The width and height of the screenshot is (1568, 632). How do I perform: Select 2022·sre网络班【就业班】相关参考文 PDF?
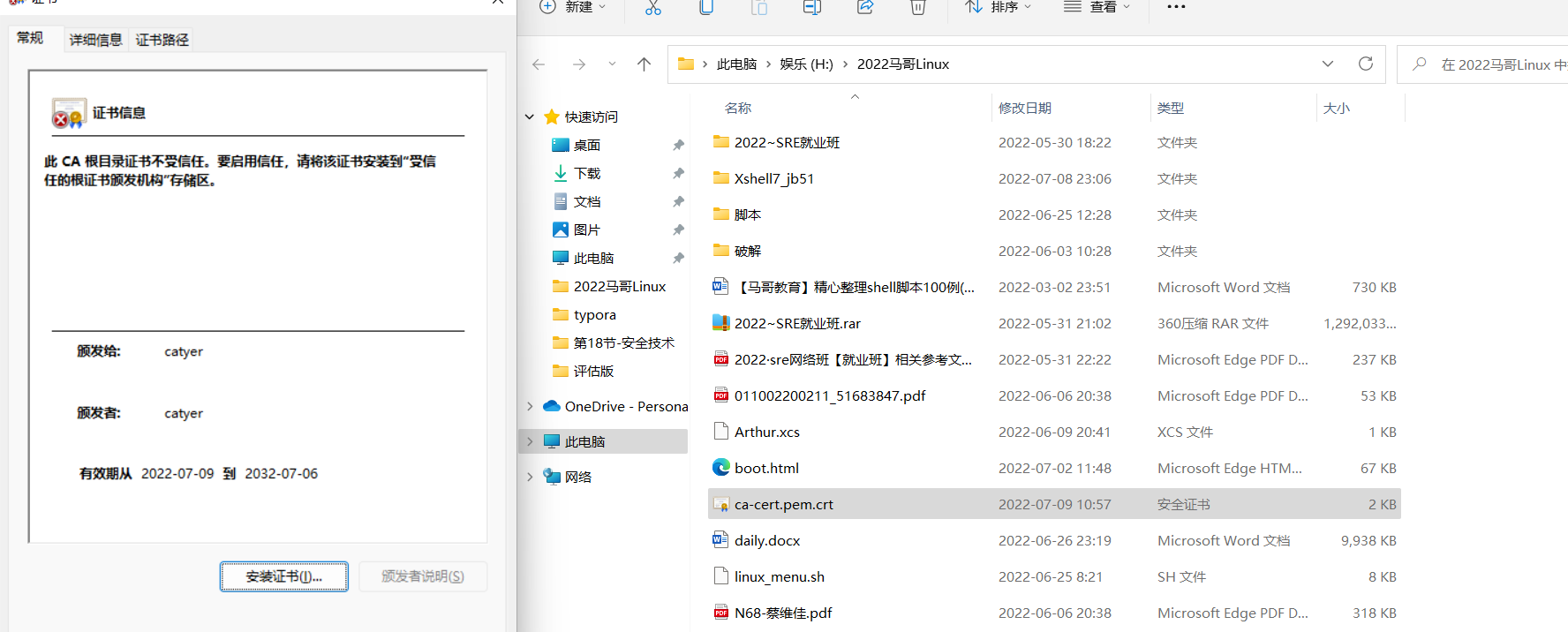click(x=1054, y=359)
